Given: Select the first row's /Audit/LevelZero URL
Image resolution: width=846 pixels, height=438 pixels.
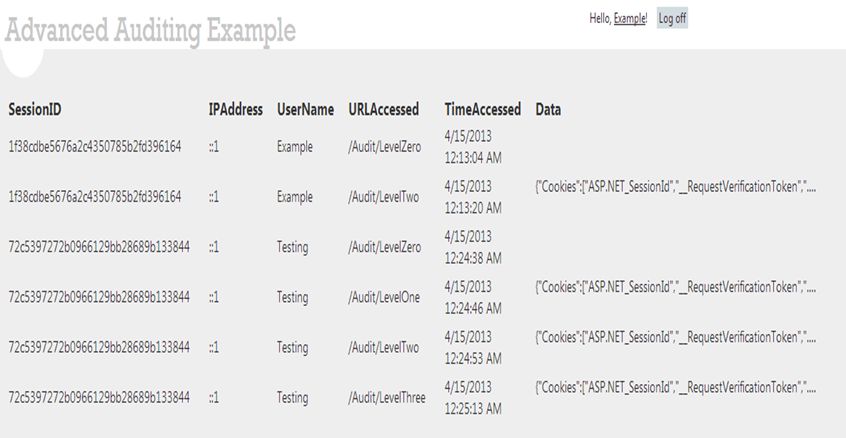Looking at the screenshot, I should pos(384,146).
